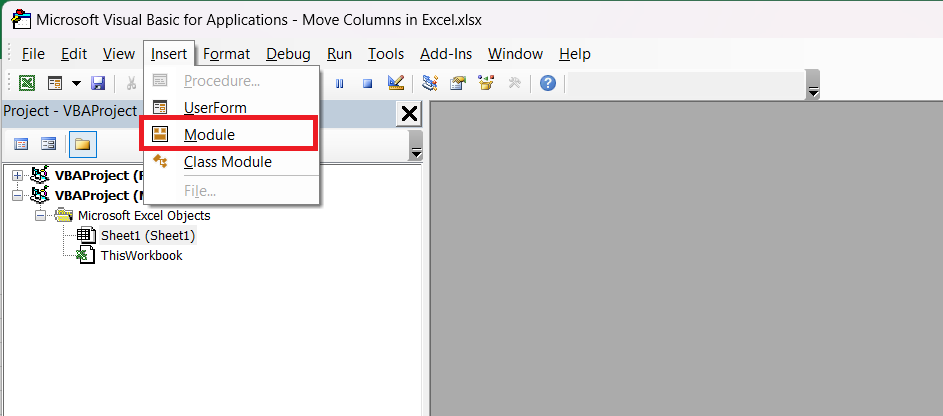Toggle Design Mode icon in toolbar
This screenshot has height=416, width=943.
396,83
